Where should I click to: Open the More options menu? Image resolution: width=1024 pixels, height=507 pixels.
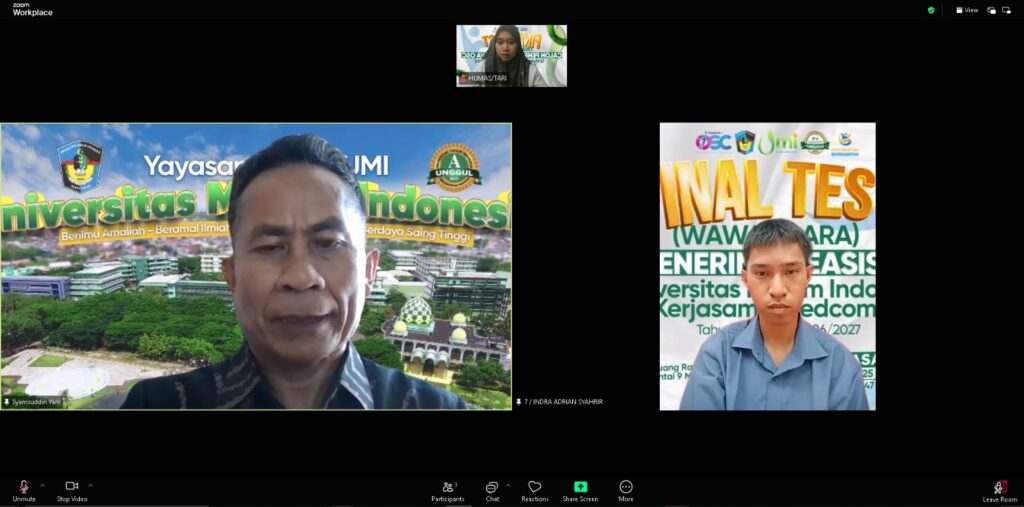(x=626, y=488)
